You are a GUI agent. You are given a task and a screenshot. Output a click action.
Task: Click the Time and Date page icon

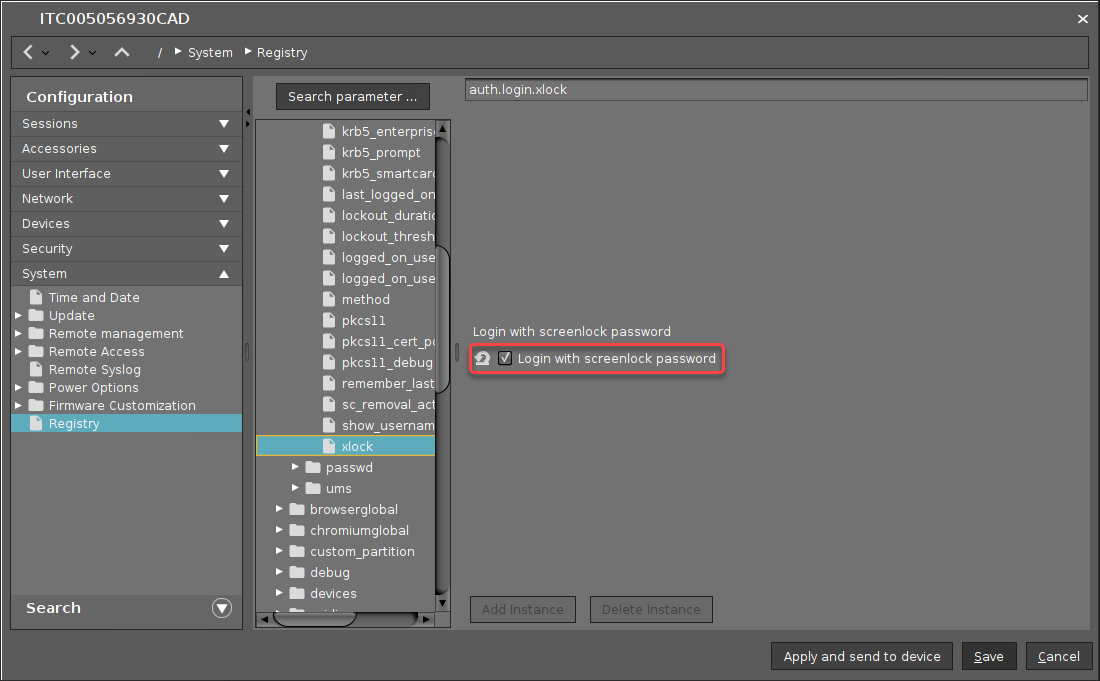(37, 298)
